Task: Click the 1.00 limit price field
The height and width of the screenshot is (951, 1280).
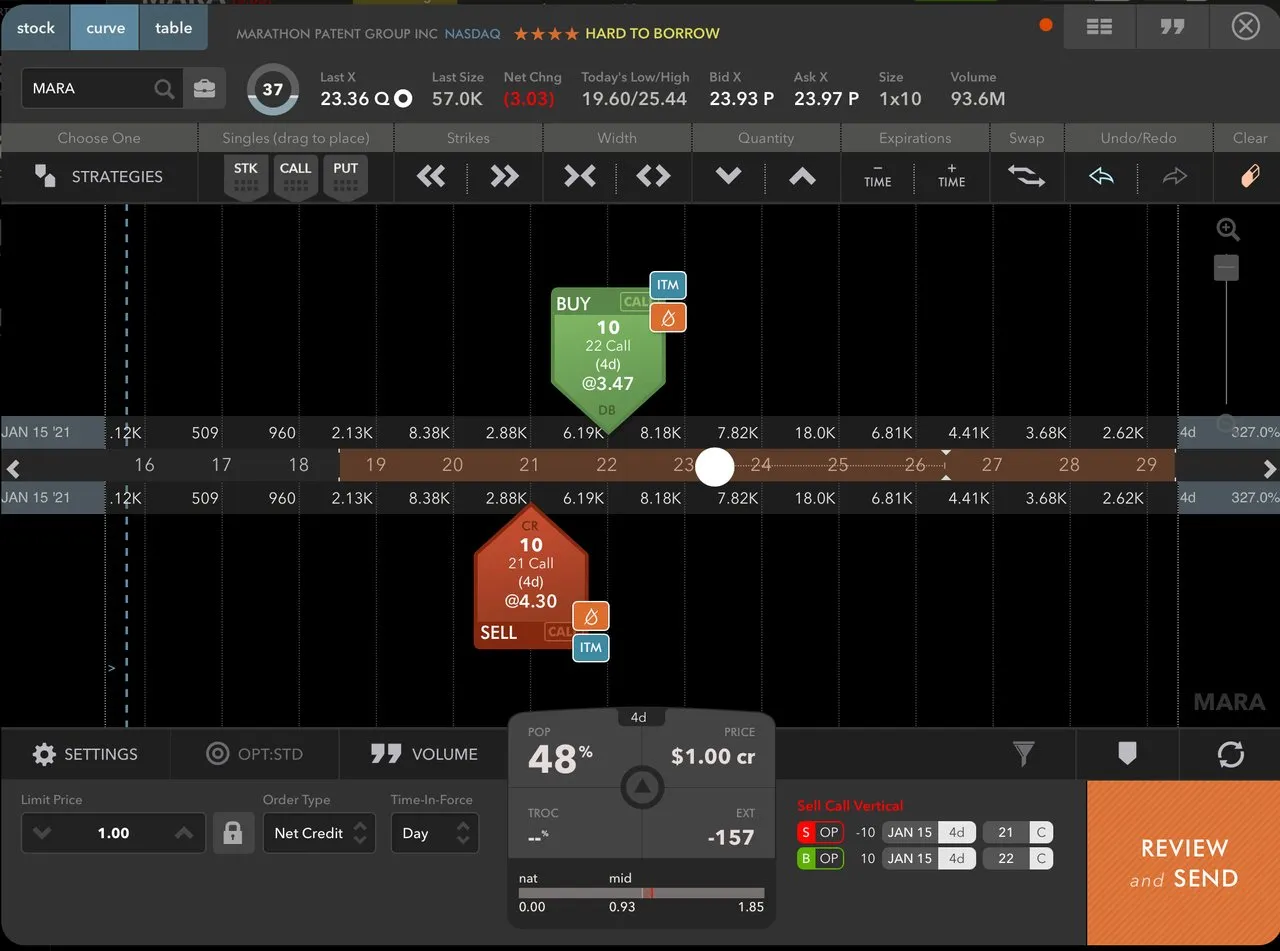Action: coord(113,833)
